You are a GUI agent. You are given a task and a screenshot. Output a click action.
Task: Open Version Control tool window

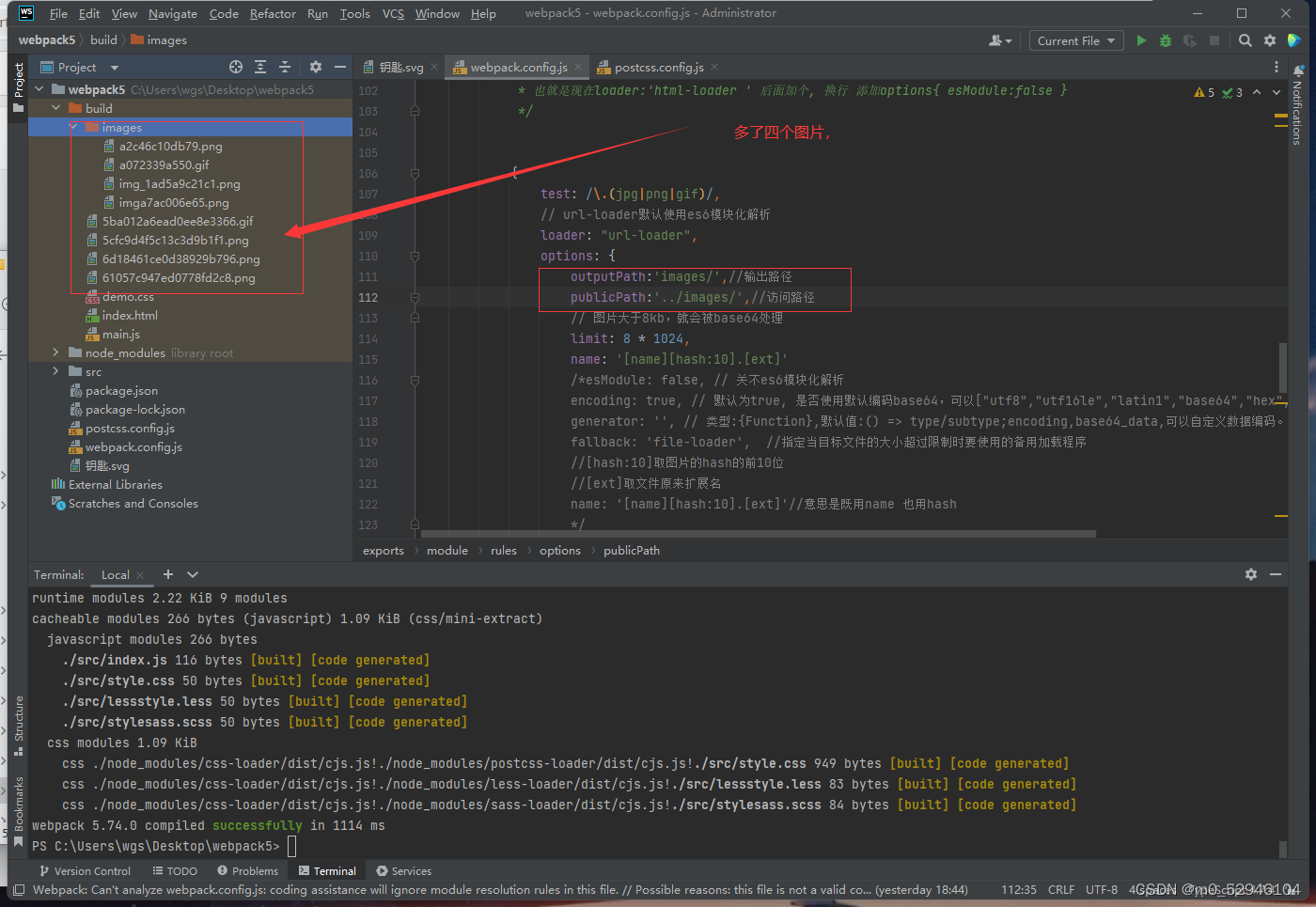coord(85,871)
